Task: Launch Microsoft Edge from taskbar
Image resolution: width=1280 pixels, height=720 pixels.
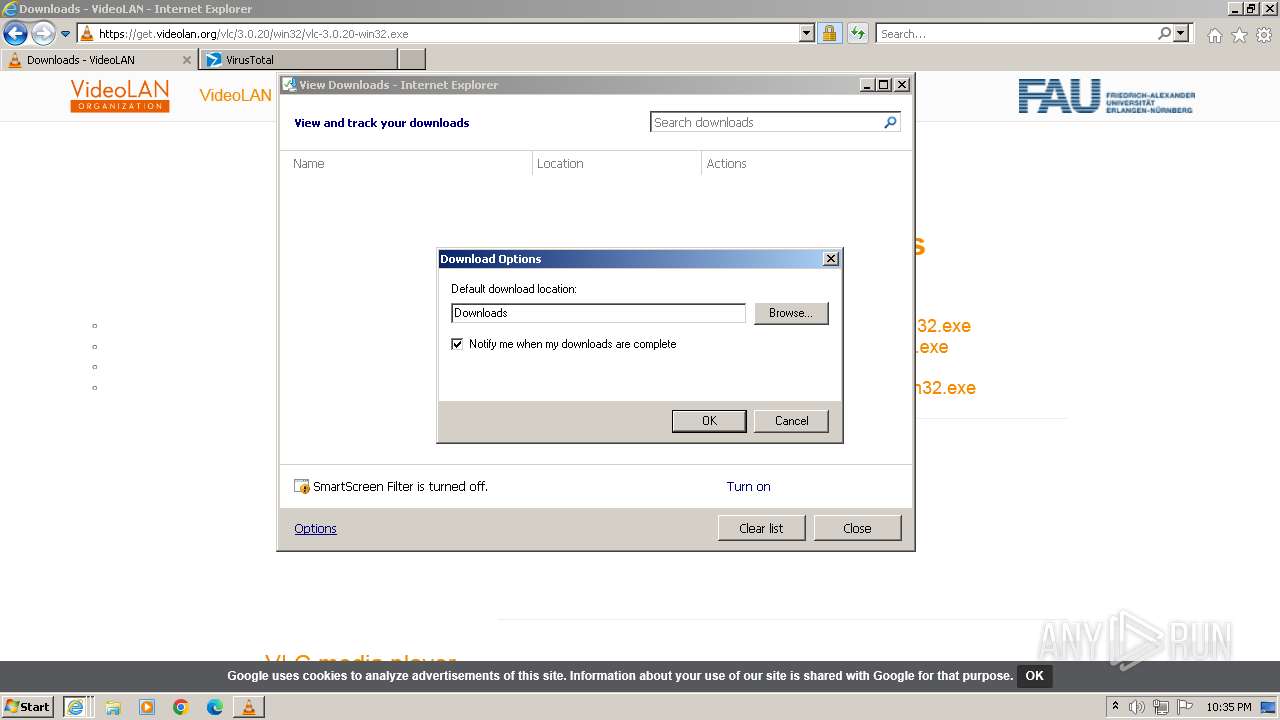Action: pos(215,707)
